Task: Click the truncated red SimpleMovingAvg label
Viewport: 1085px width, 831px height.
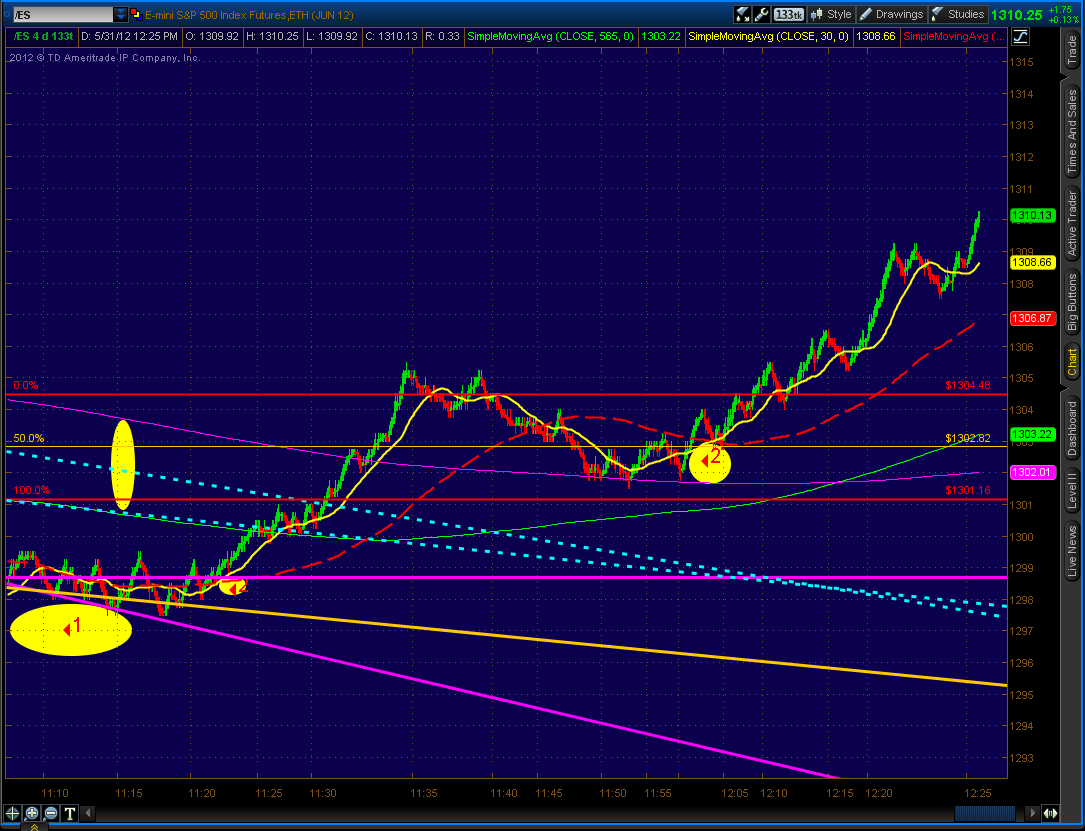Action: (x=954, y=36)
